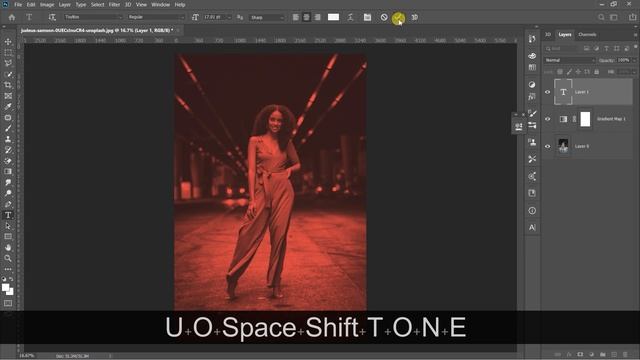The image size is (640, 360).
Task: Open the anti-aliasing Sharp dropdown
Action: [x=267, y=17]
